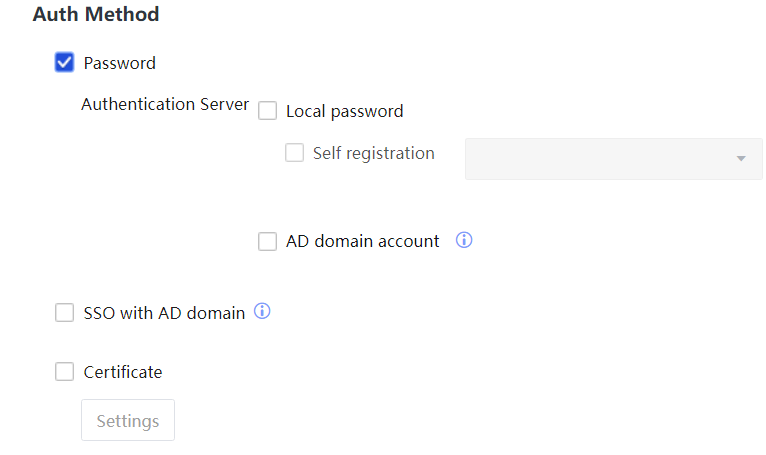The width and height of the screenshot is (766, 455).
Task: Click info icon beside AD domain account
Action: click(x=464, y=240)
